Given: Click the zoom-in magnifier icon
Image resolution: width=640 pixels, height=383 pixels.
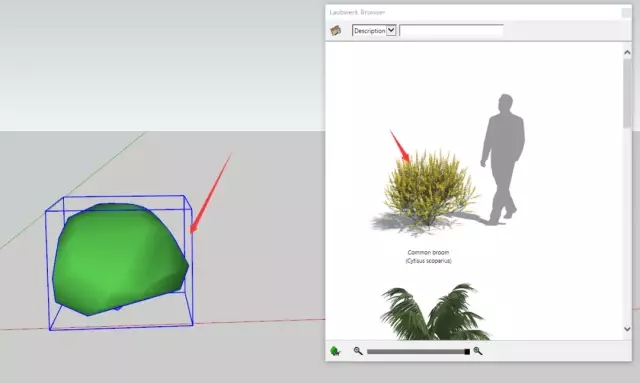Looking at the screenshot, I should click(x=478, y=351).
